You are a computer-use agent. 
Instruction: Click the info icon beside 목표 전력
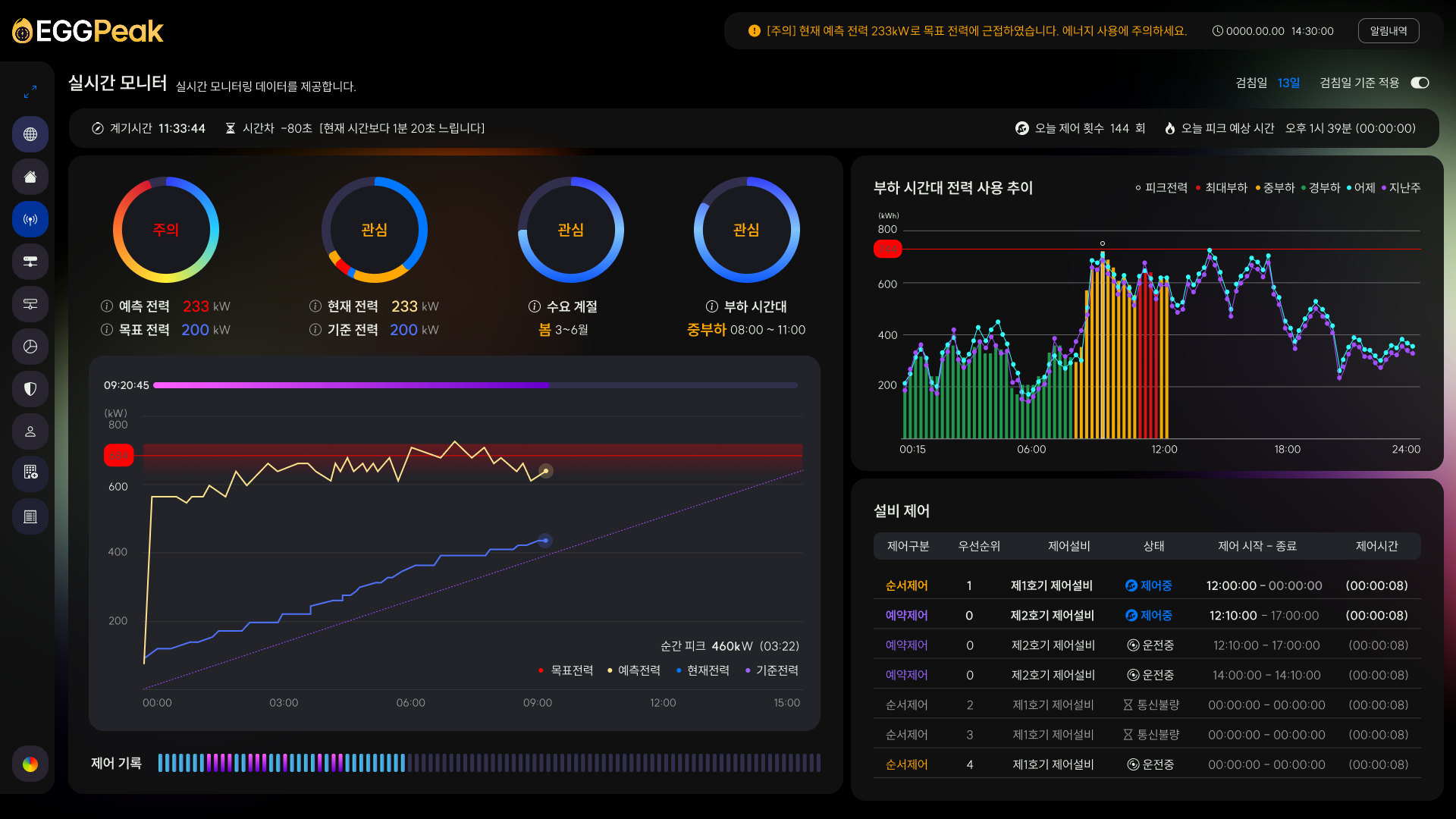click(x=107, y=330)
